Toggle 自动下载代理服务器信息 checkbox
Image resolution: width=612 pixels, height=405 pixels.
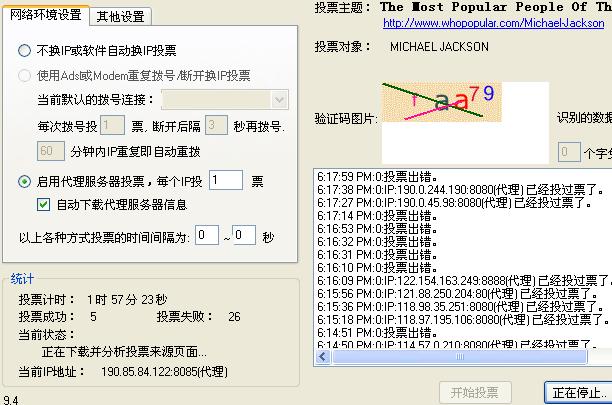(43, 205)
